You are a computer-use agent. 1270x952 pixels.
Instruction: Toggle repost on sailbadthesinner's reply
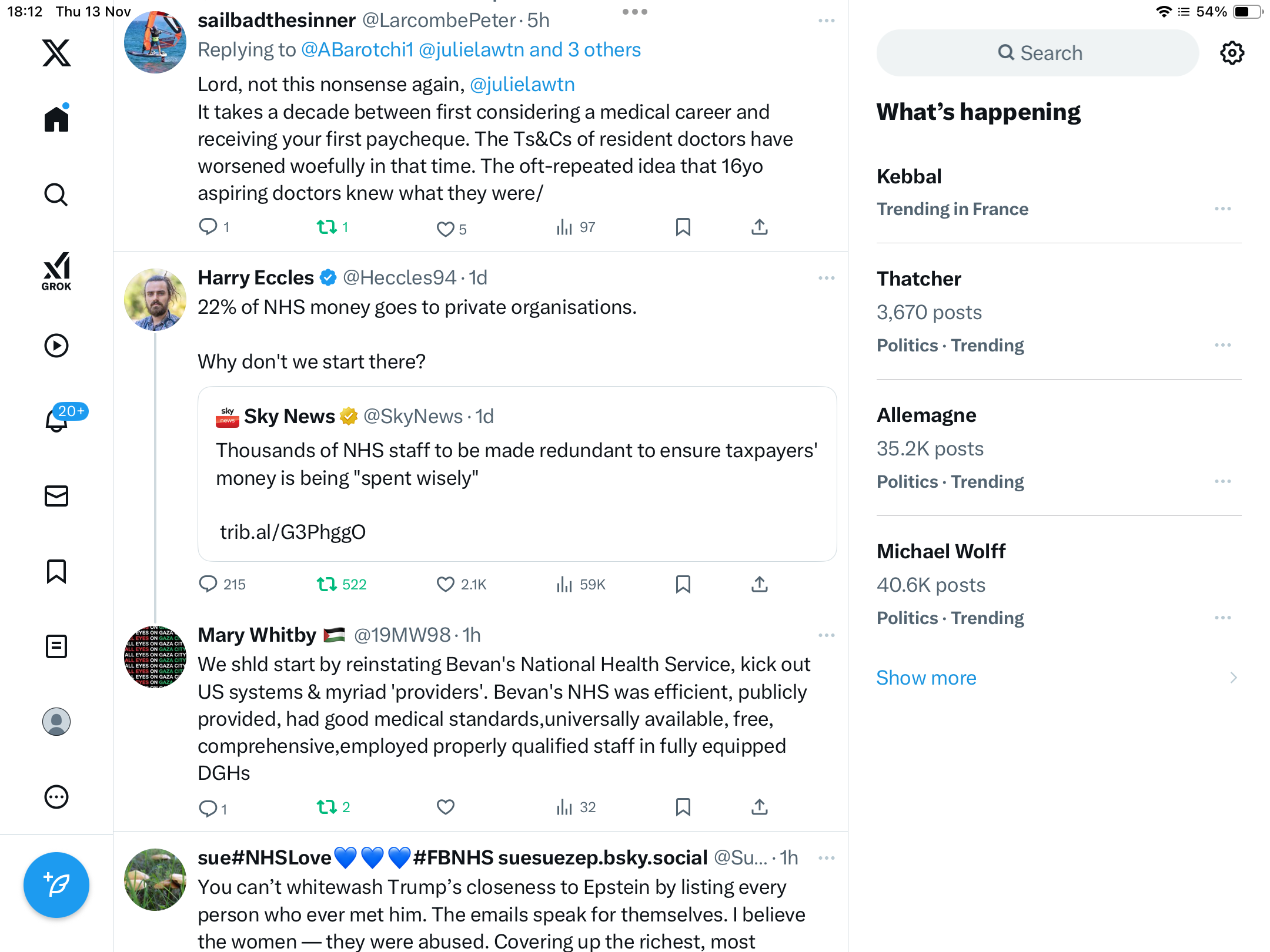point(327,227)
